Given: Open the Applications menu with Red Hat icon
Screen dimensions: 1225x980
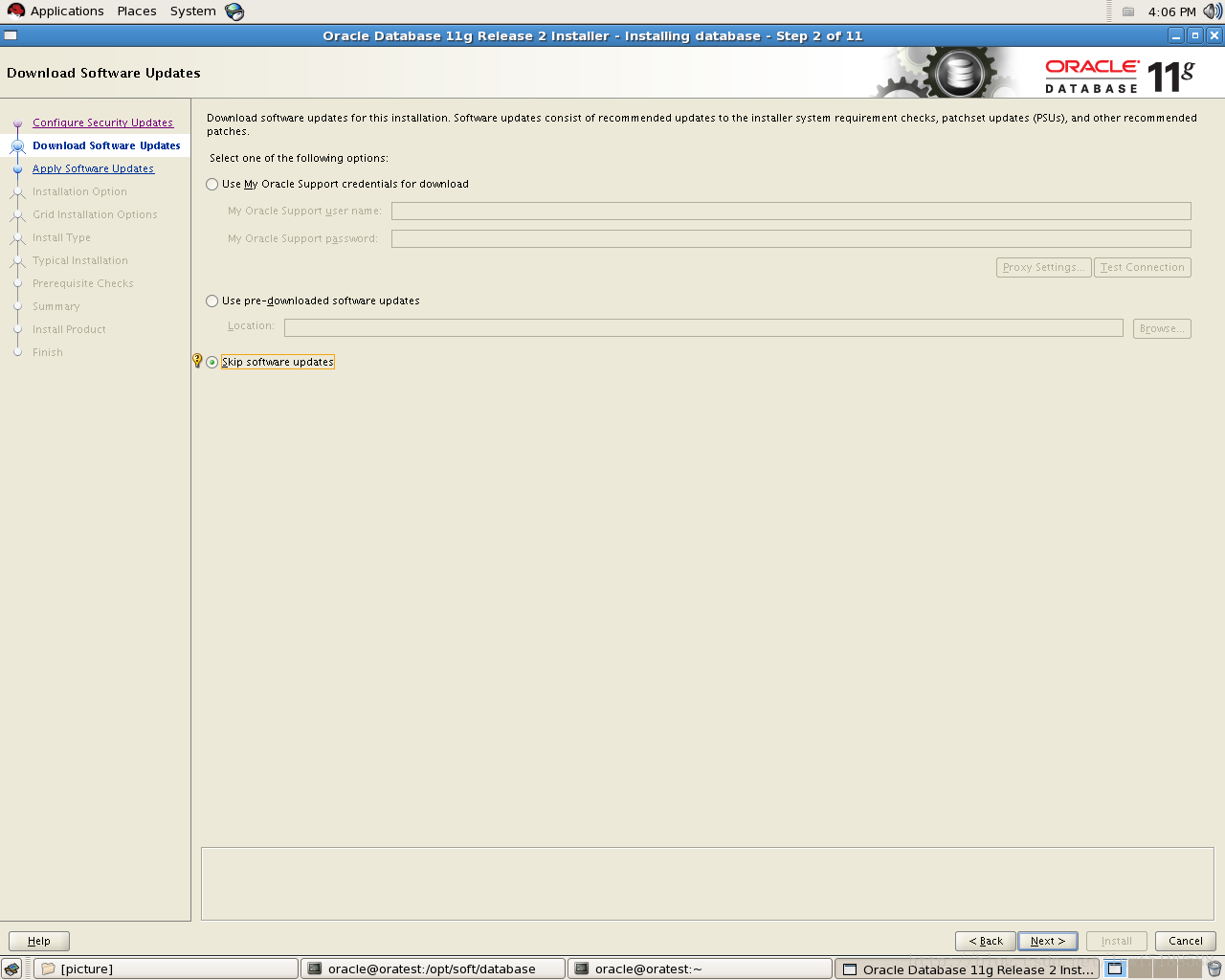Looking at the screenshot, I should 56,11.
